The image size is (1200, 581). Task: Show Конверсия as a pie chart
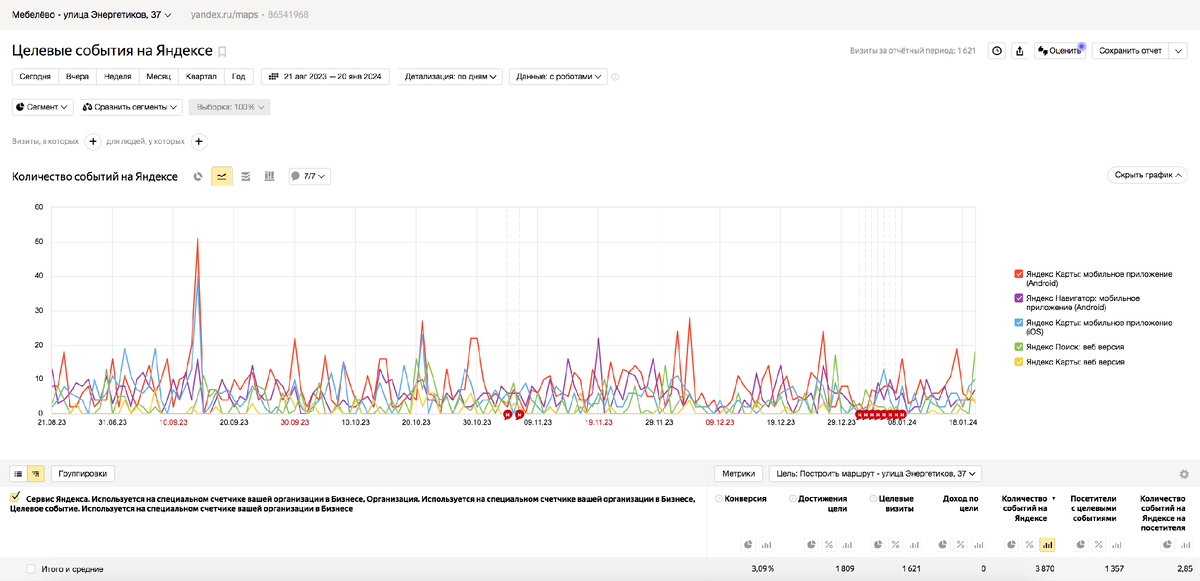click(747, 544)
